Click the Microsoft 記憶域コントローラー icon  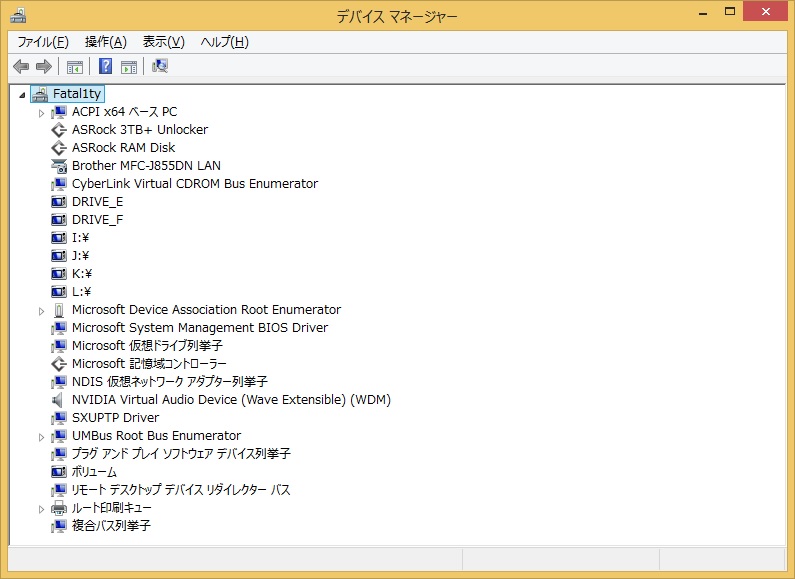[x=59, y=364]
